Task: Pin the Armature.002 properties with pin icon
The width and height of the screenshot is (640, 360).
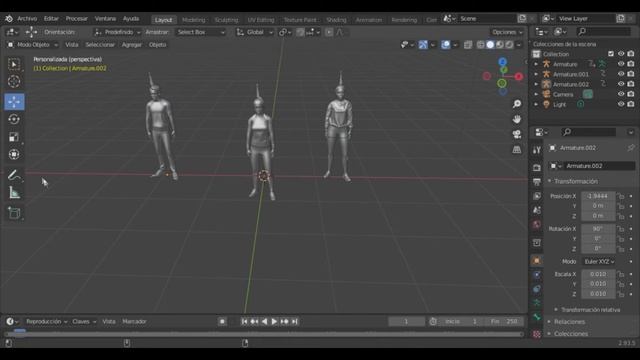Action: pos(631,148)
